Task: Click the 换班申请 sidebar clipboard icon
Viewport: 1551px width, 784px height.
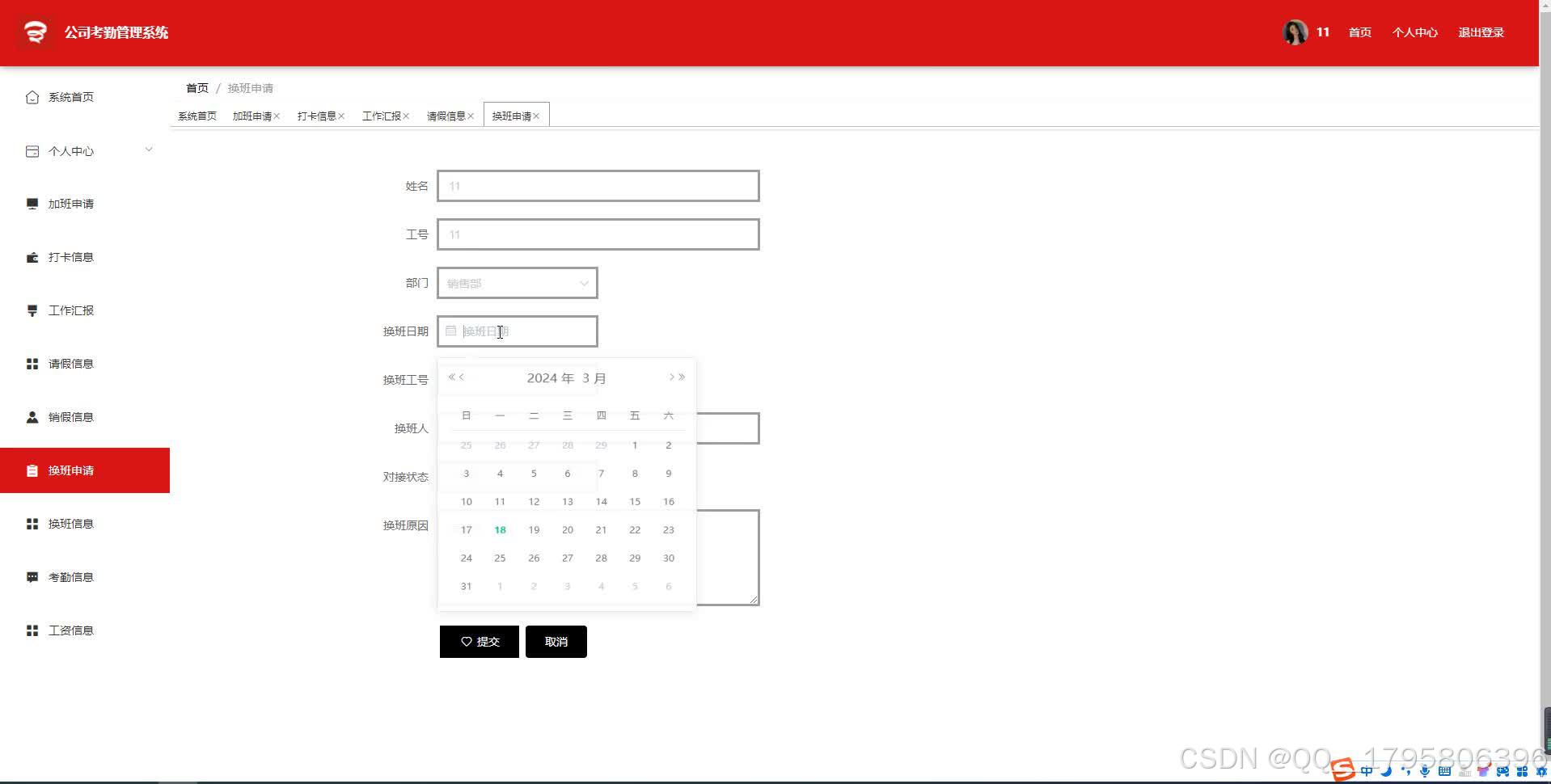Action: (32, 470)
